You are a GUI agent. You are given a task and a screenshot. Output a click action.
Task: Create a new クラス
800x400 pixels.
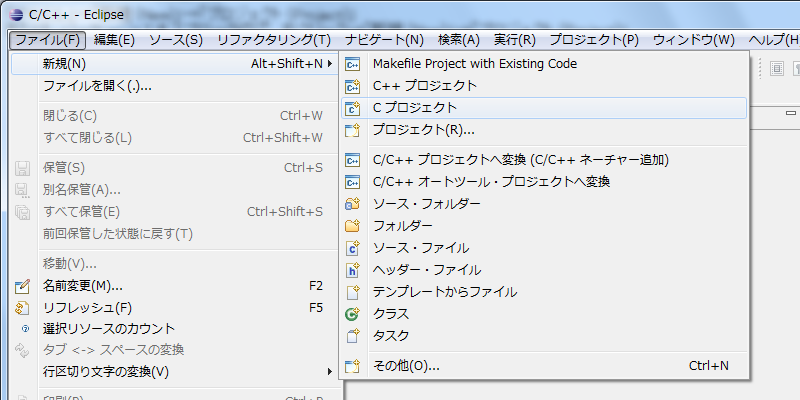point(544,314)
